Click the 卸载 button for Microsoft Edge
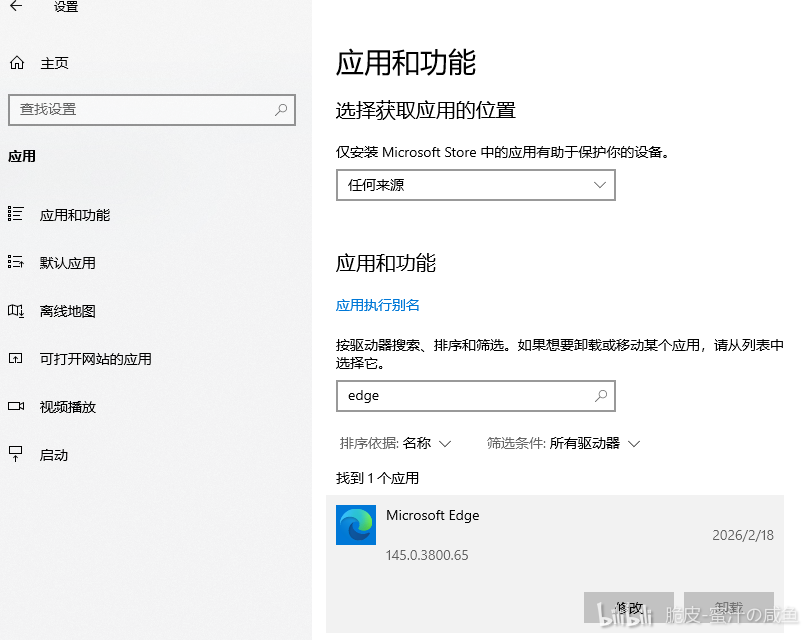Image resolution: width=812 pixels, height=640 pixels. (729, 607)
